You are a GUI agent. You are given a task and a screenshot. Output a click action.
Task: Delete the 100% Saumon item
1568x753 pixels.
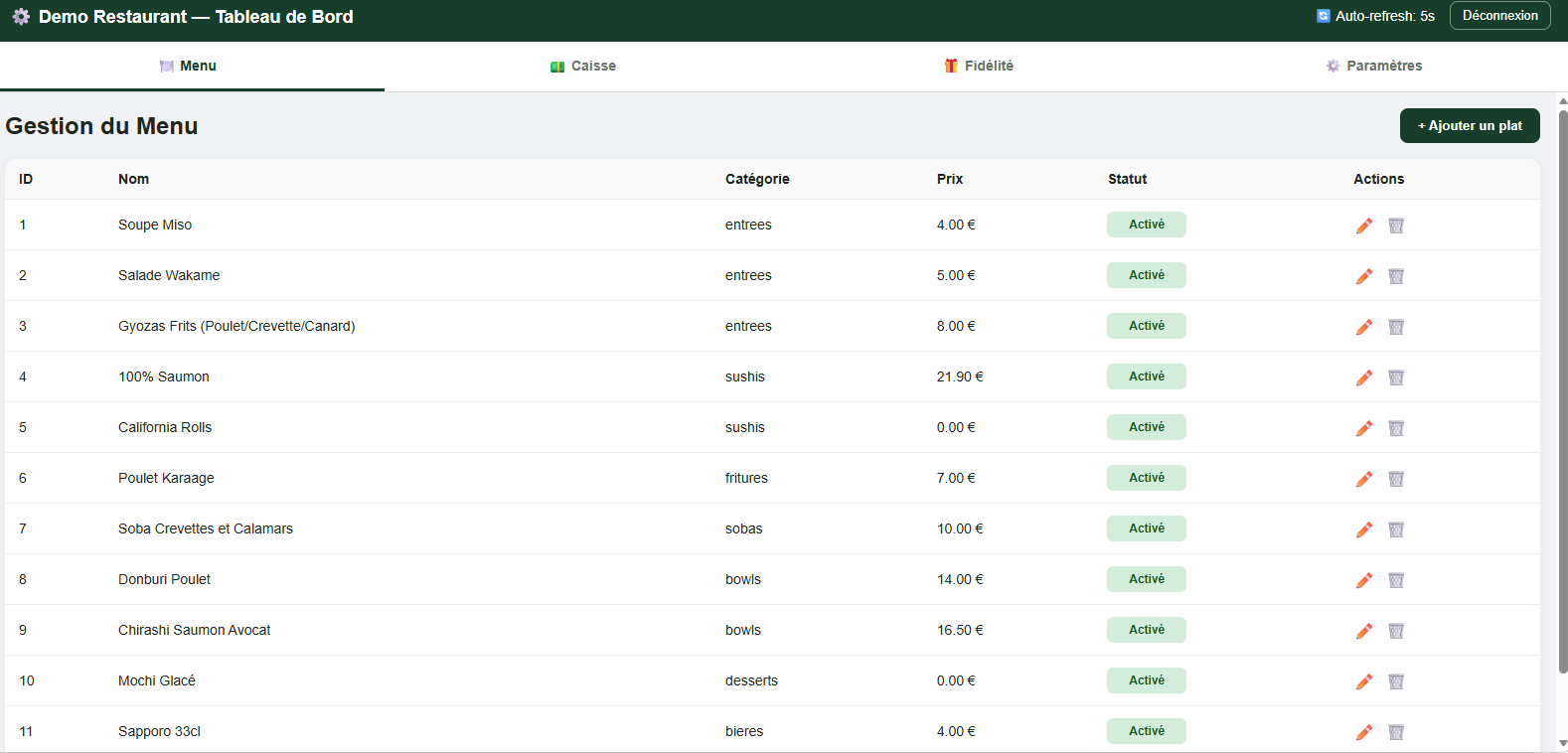1396,377
